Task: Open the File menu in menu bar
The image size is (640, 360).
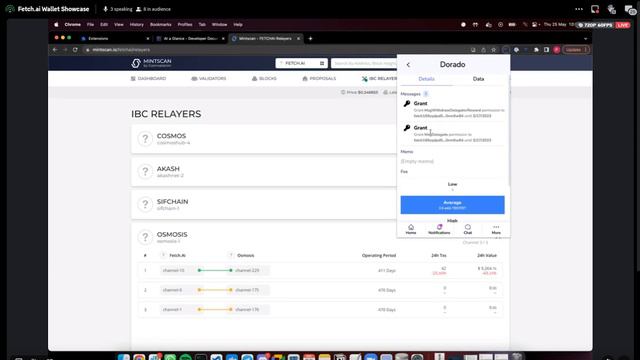Action: pyautogui.click(x=90, y=24)
